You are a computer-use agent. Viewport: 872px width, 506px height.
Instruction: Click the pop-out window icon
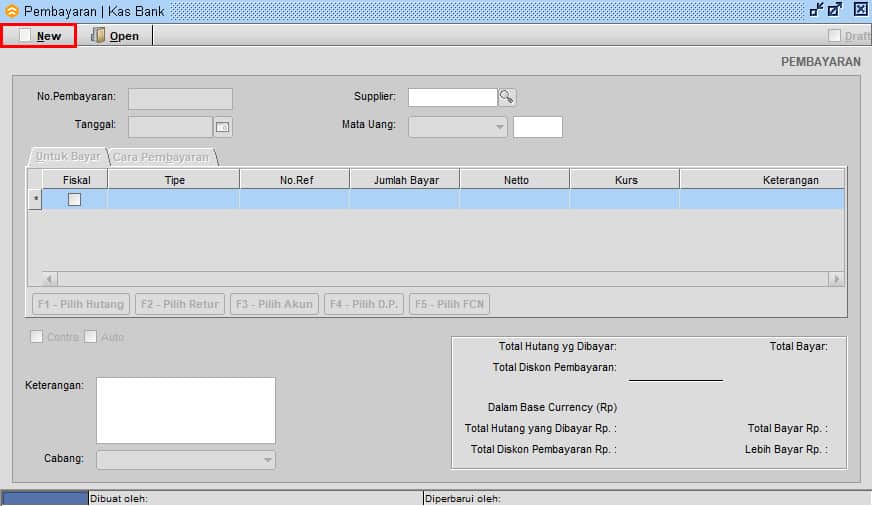pos(836,10)
